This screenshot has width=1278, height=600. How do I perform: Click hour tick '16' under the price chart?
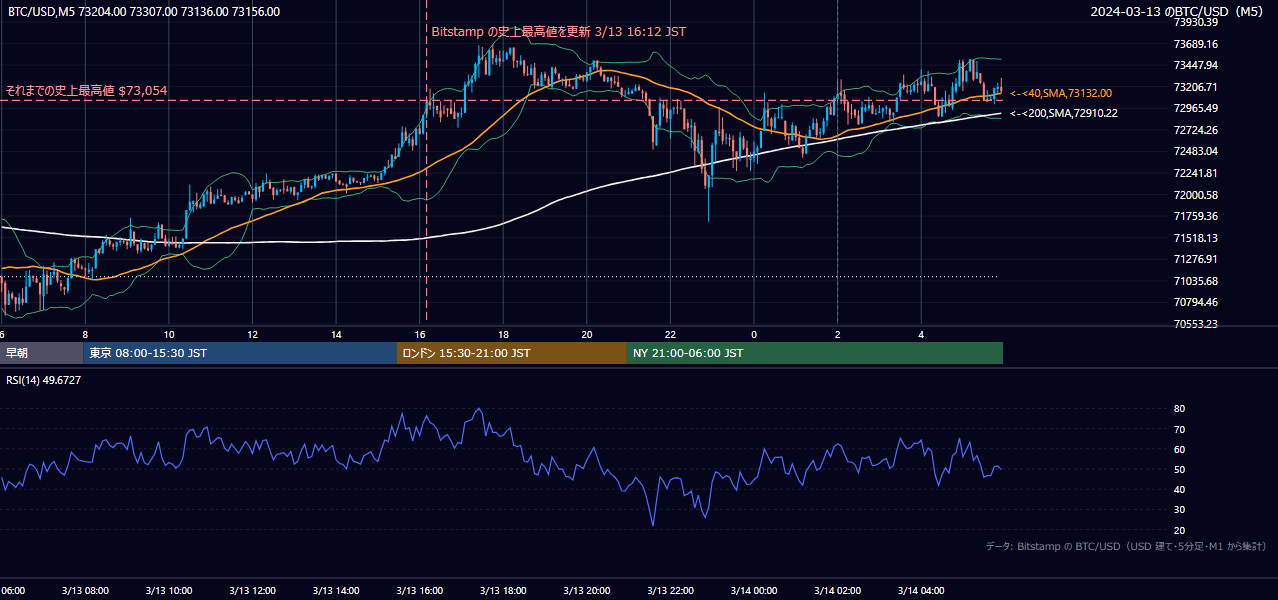pos(420,335)
